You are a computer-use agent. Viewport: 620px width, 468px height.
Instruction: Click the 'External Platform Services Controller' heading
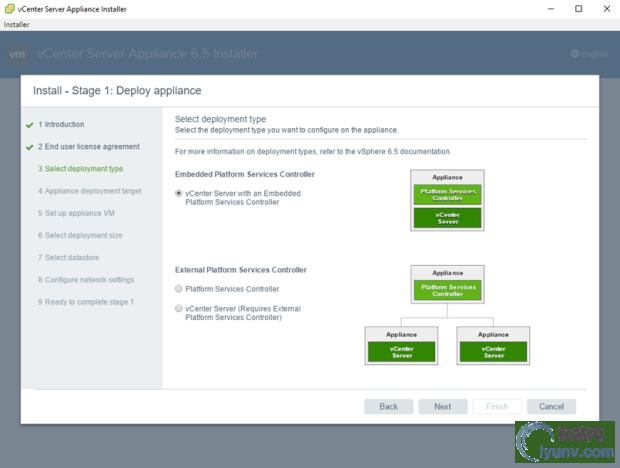[241, 270]
